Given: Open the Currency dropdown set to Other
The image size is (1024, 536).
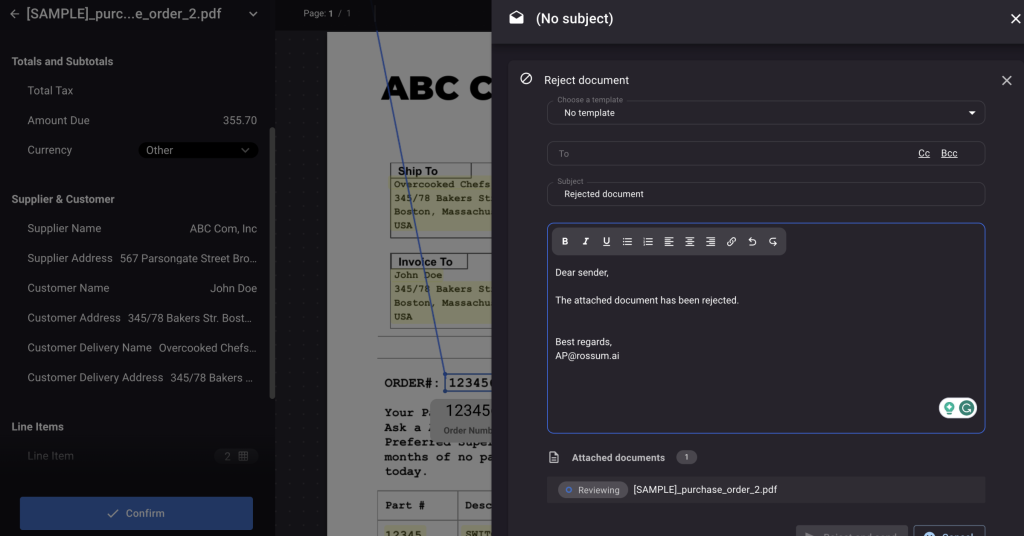Looking at the screenshot, I should [x=198, y=150].
